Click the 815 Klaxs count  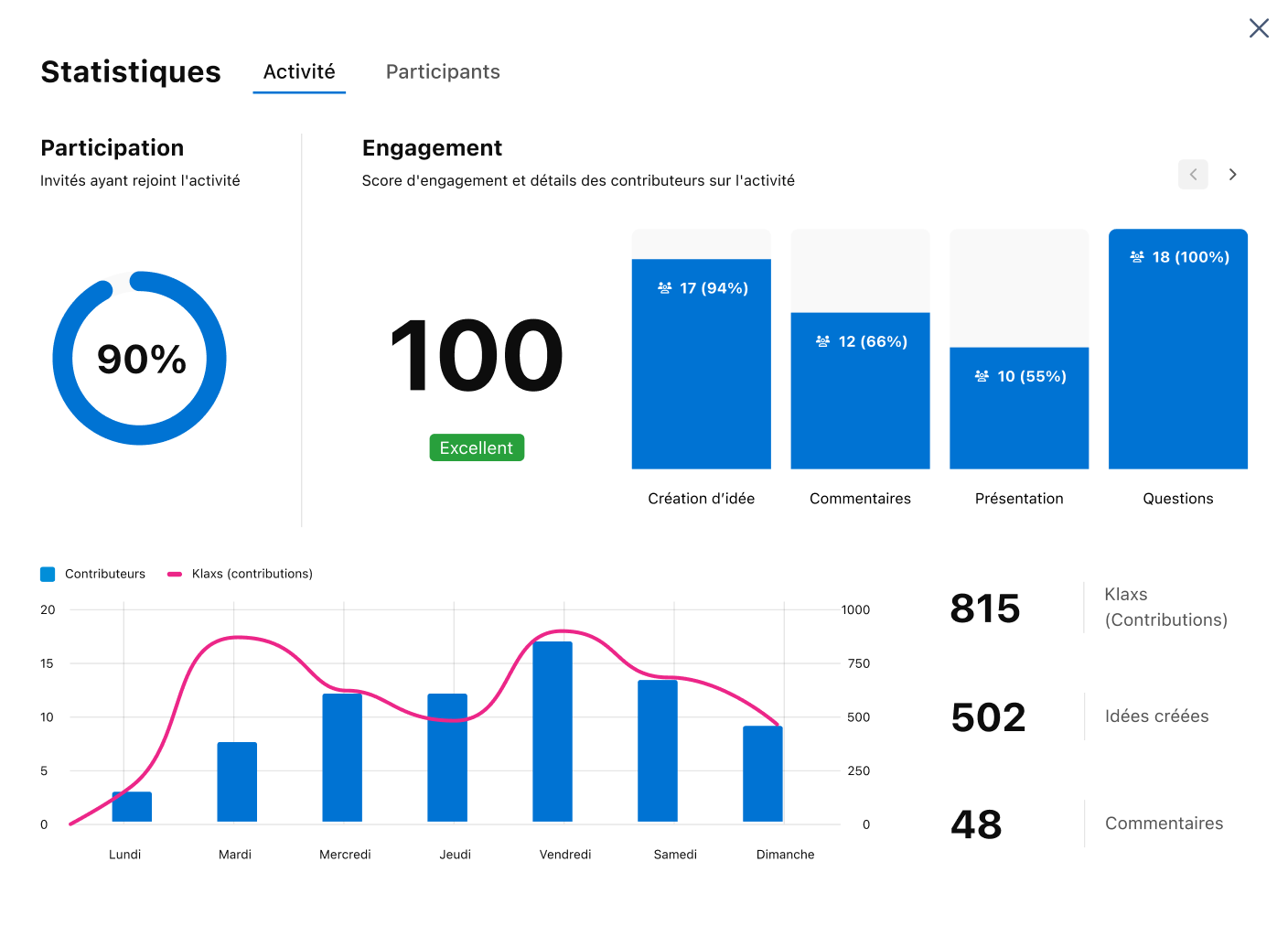[985, 609]
